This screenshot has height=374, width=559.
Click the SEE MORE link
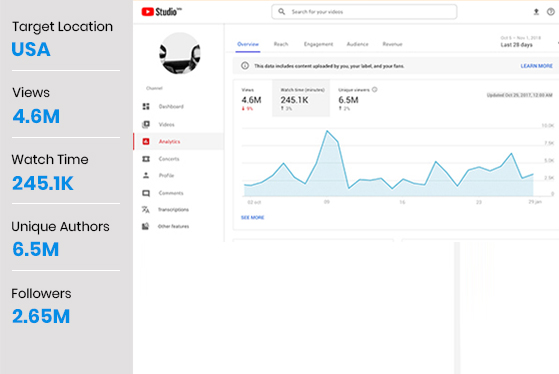click(x=252, y=217)
